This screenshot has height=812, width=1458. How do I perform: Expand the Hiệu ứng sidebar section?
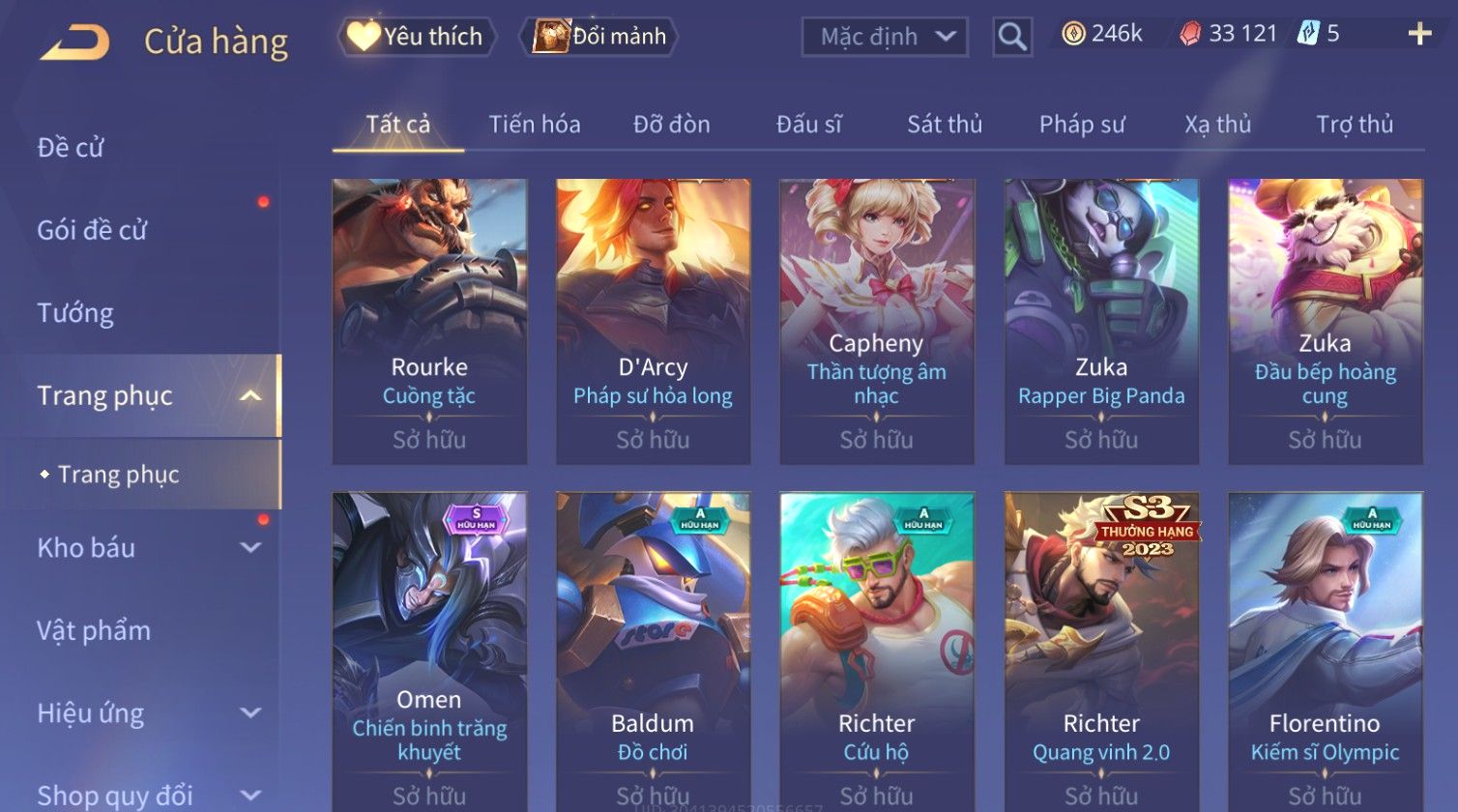[x=250, y=713]
